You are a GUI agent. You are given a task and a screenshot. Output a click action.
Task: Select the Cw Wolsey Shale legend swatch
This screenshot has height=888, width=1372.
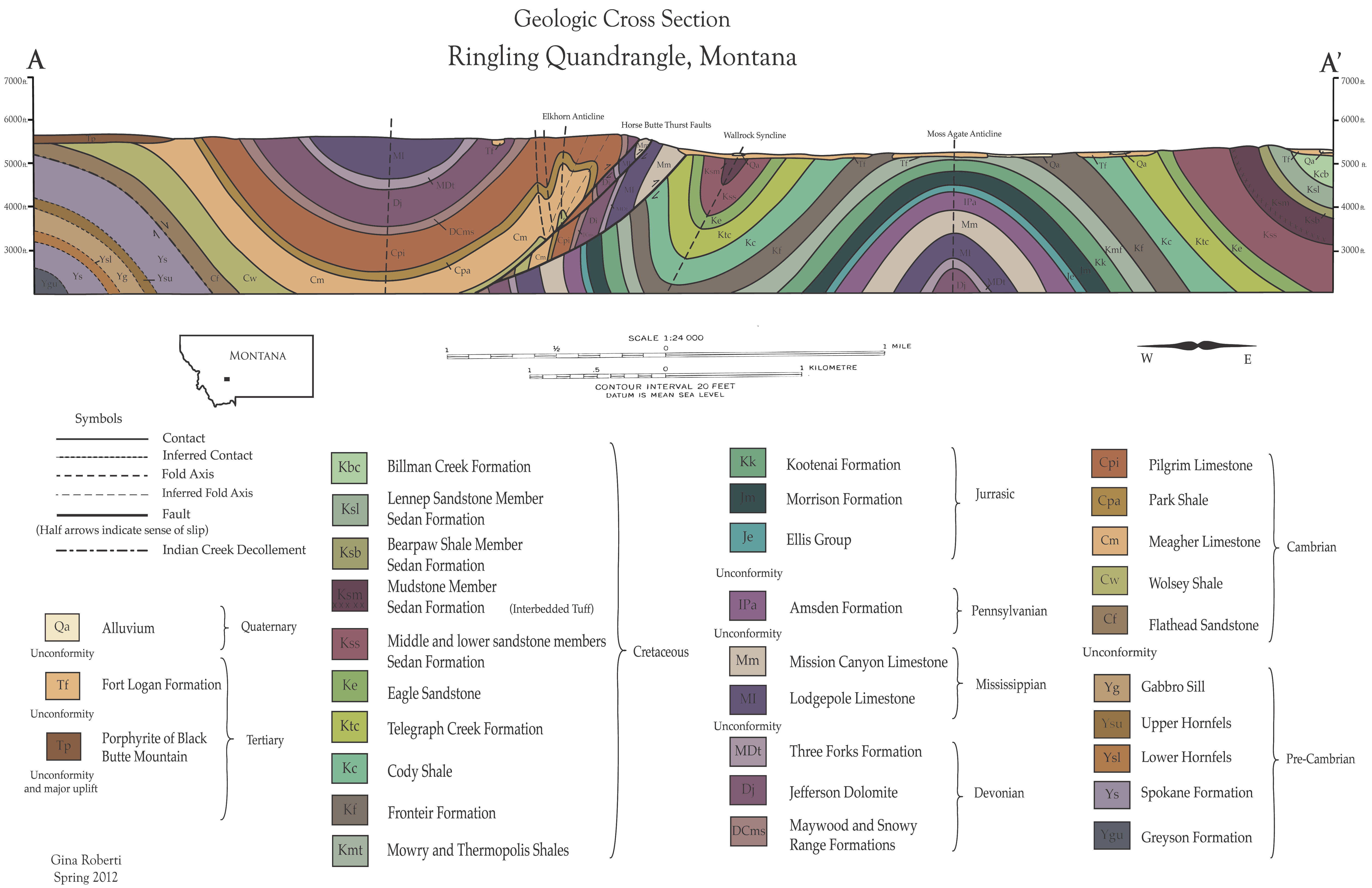(1110, 581)
